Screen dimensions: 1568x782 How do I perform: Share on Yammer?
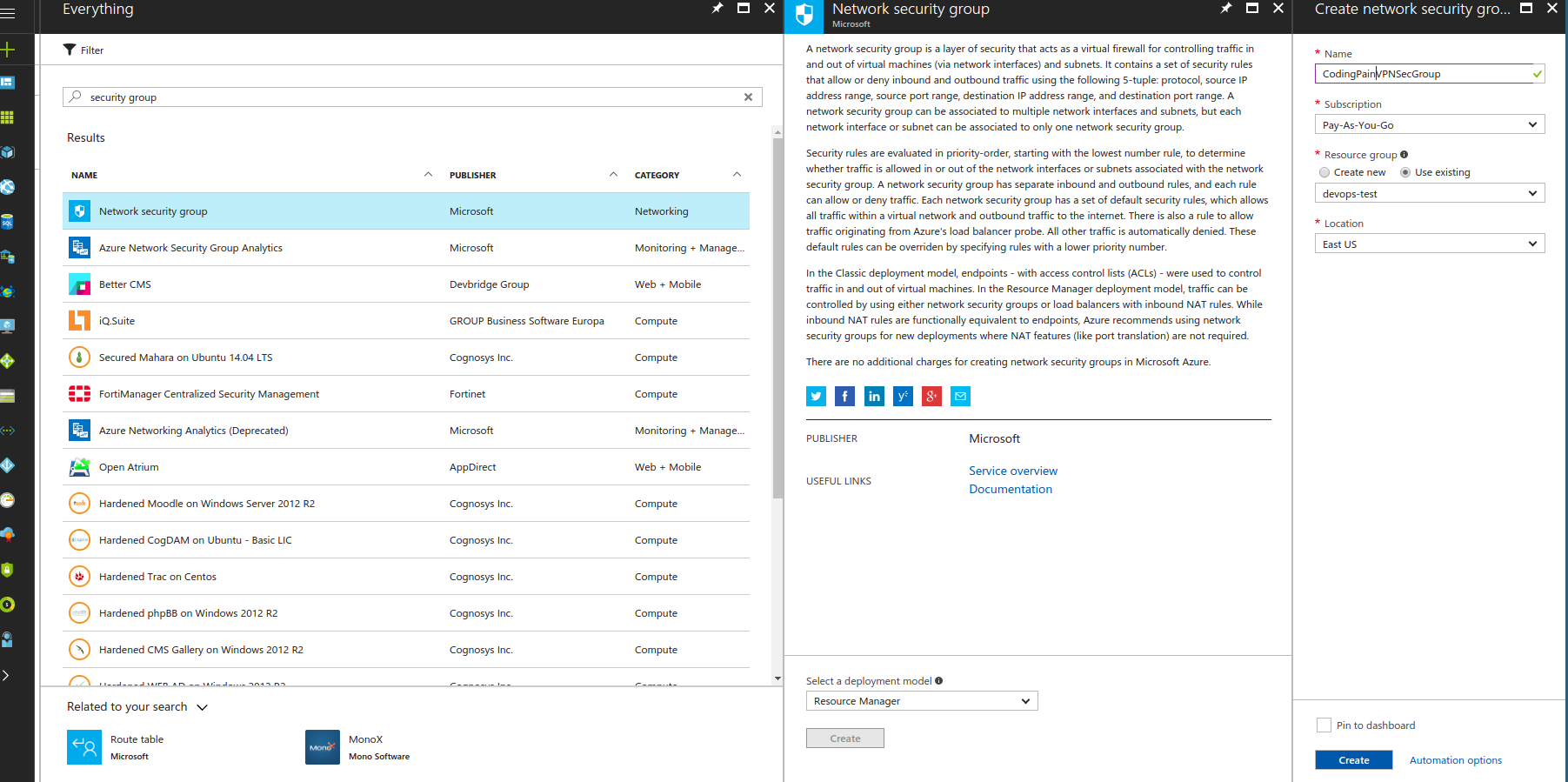coord(903,397)
